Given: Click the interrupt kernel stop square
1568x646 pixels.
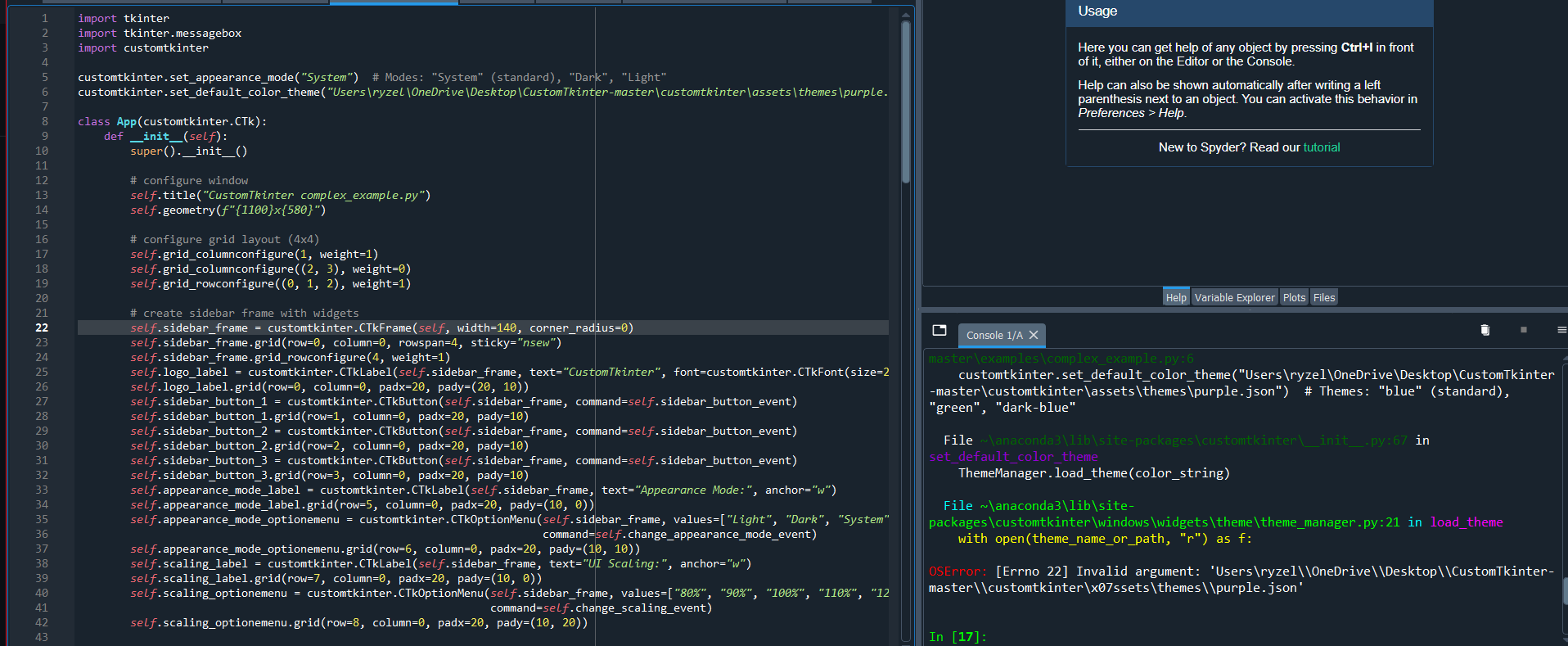Looking at the screenshot, I should [x=1524, y=330].
